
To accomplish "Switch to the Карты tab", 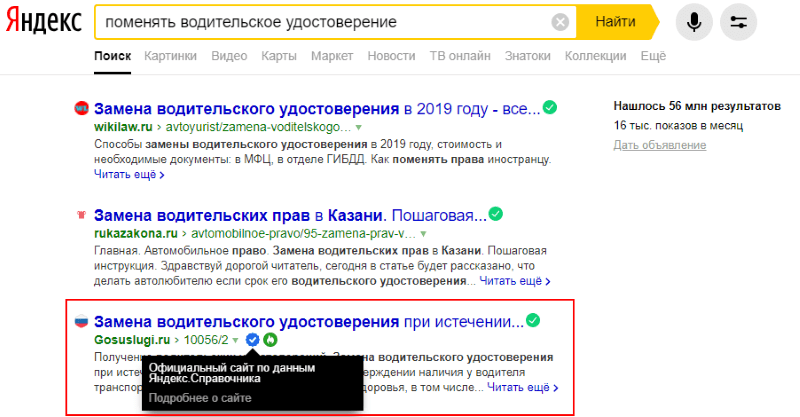I will (279, 56).
